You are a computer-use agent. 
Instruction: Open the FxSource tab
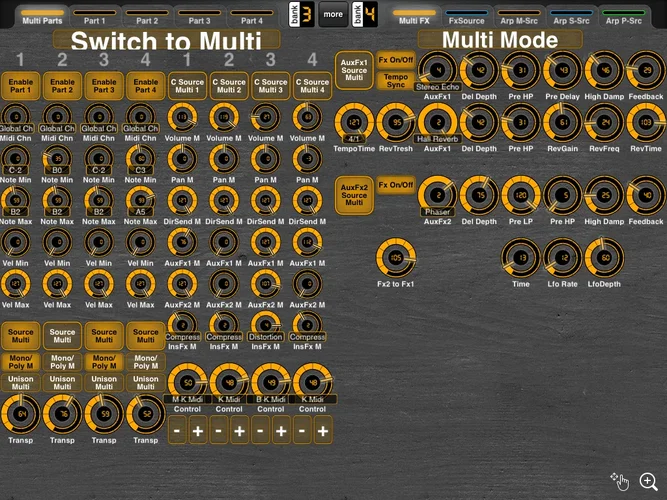pos(467,17)
